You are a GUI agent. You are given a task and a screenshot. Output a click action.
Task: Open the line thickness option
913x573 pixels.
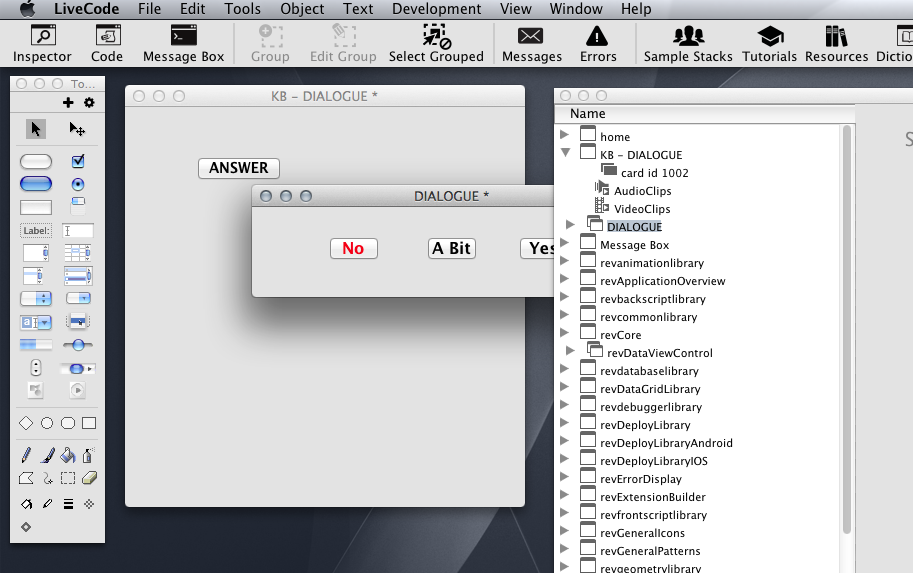click(68, 504)
